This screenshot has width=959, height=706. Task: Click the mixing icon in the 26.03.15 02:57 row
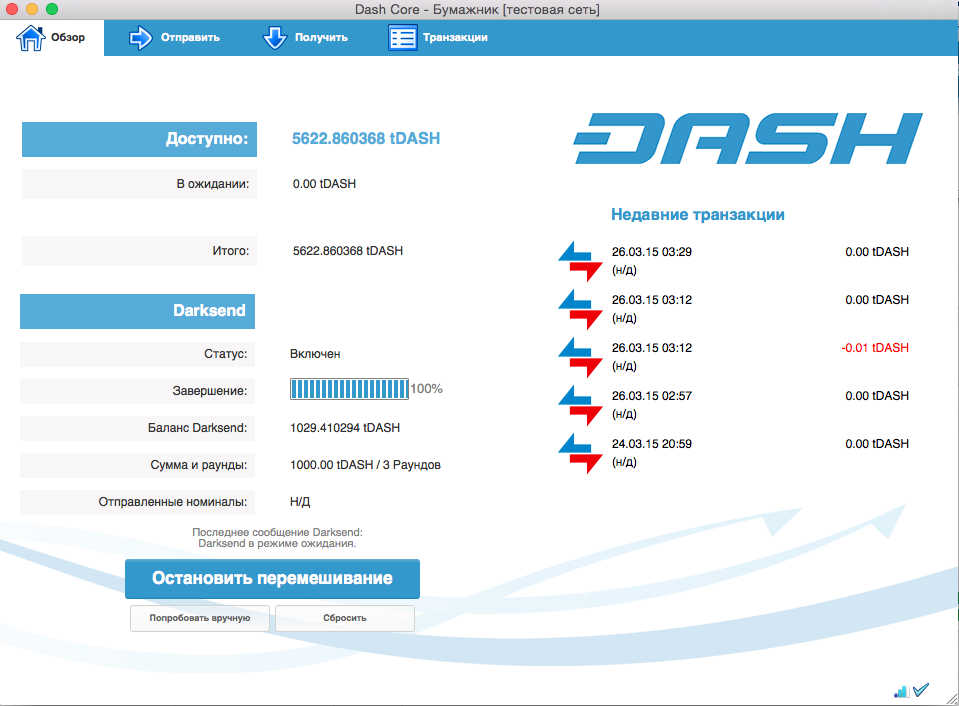[580, 405]
